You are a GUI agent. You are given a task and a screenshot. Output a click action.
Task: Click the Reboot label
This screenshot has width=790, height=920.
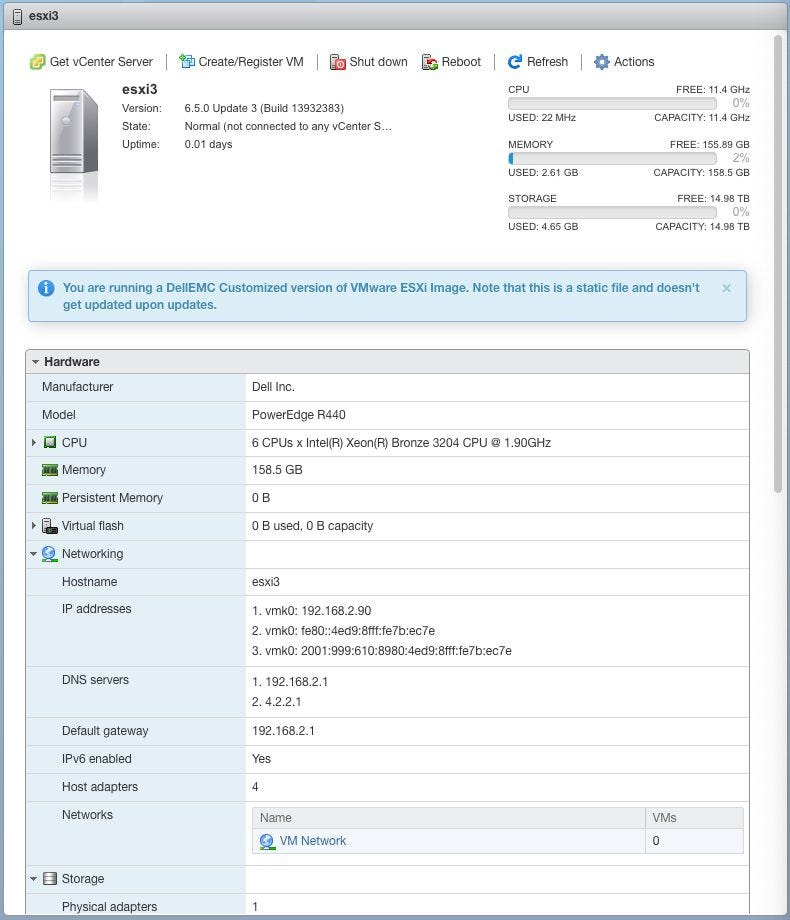click(461, 62)
